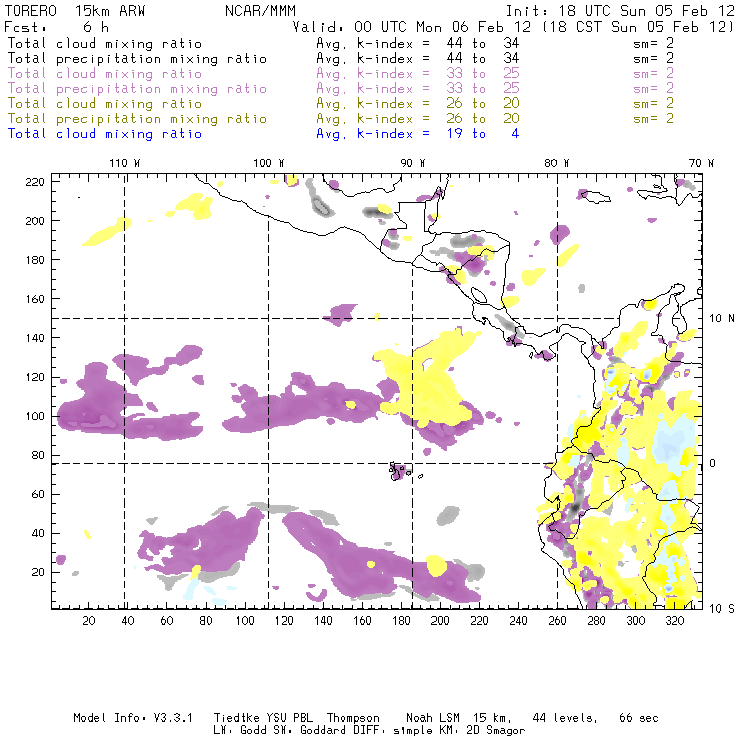Screen dimensions: 740x740
Task: Click the purple "Total cloud mixing ratio" legend label
Action: click(x=105, y=74)
